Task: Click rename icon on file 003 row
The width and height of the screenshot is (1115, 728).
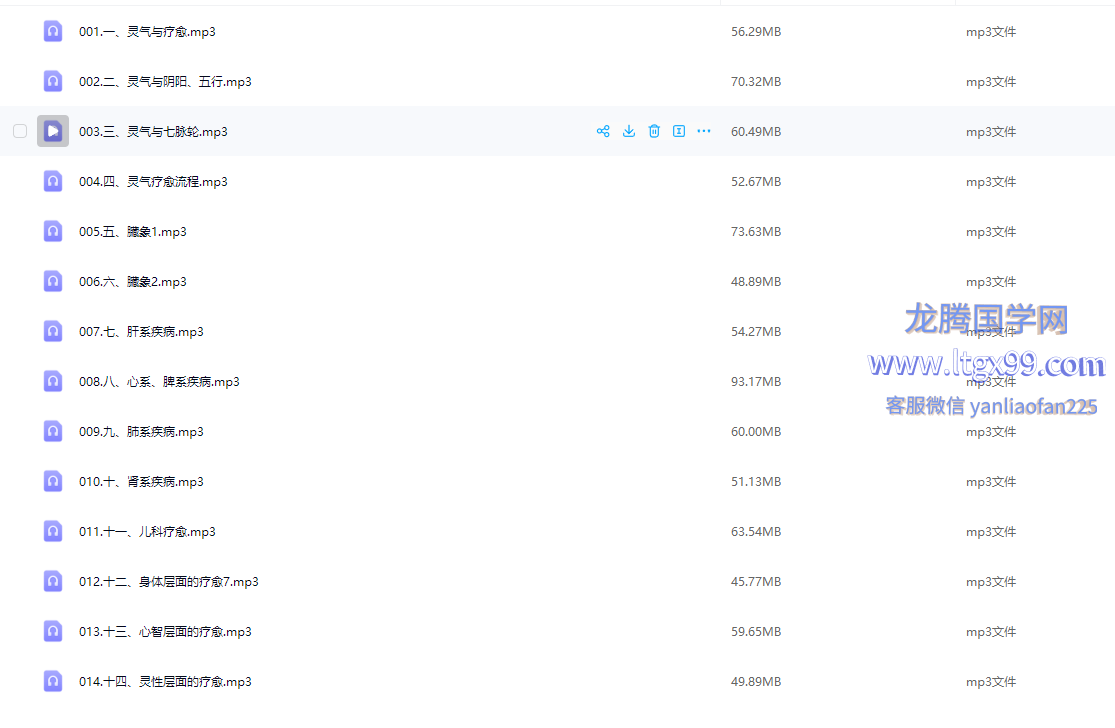Action: 679,131
